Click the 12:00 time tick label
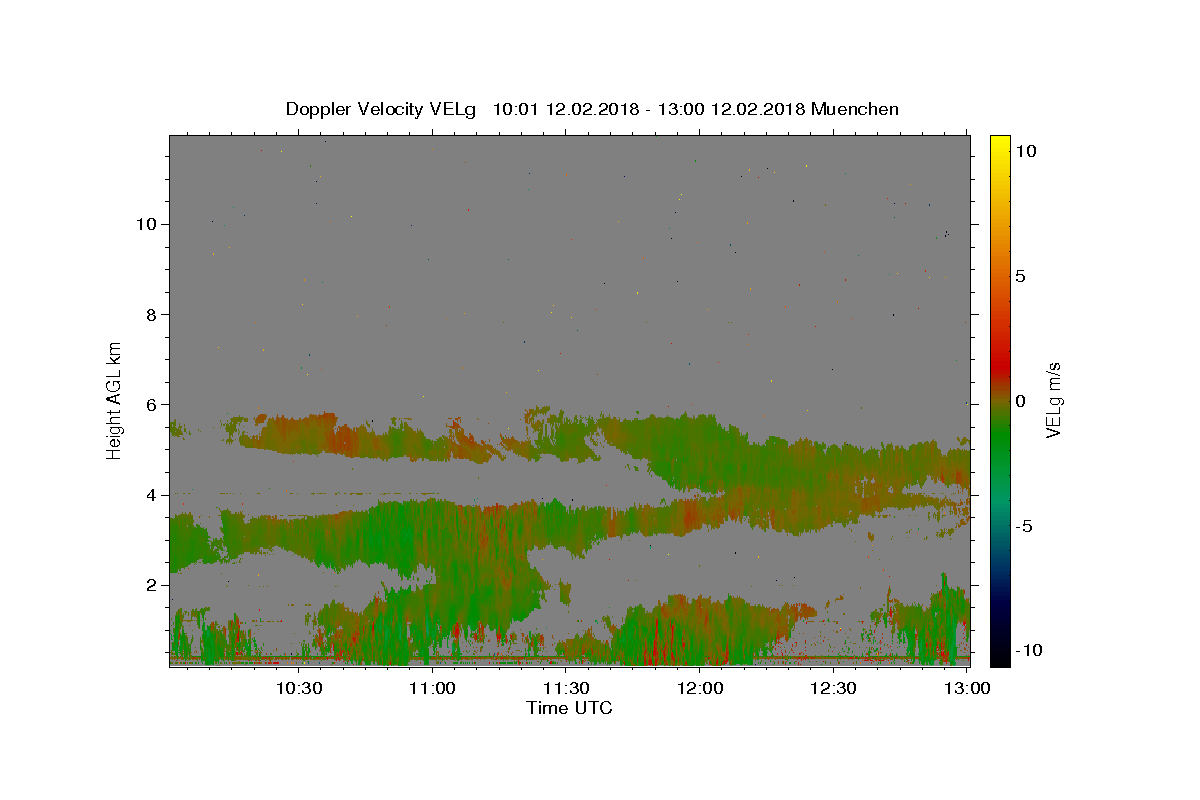 coord(700,688)
